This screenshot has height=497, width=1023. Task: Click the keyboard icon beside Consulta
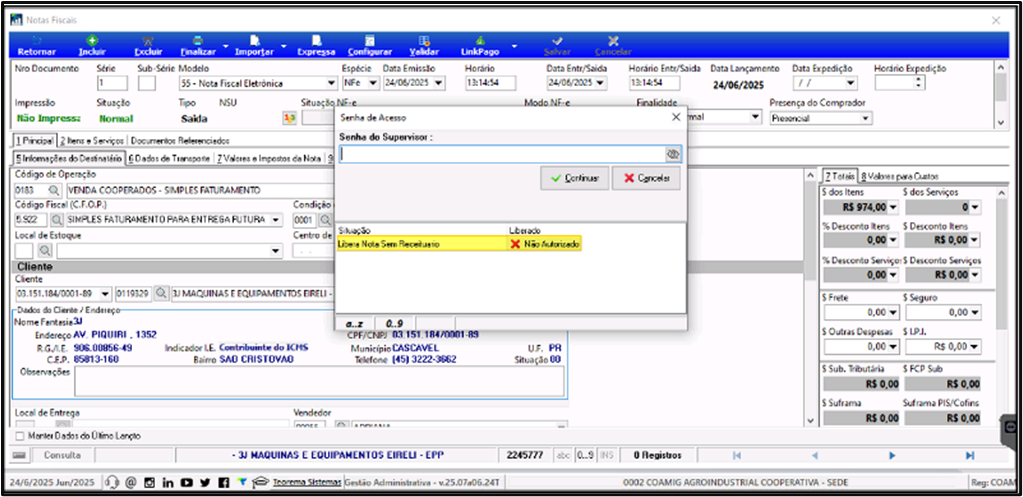pos(18,455)
